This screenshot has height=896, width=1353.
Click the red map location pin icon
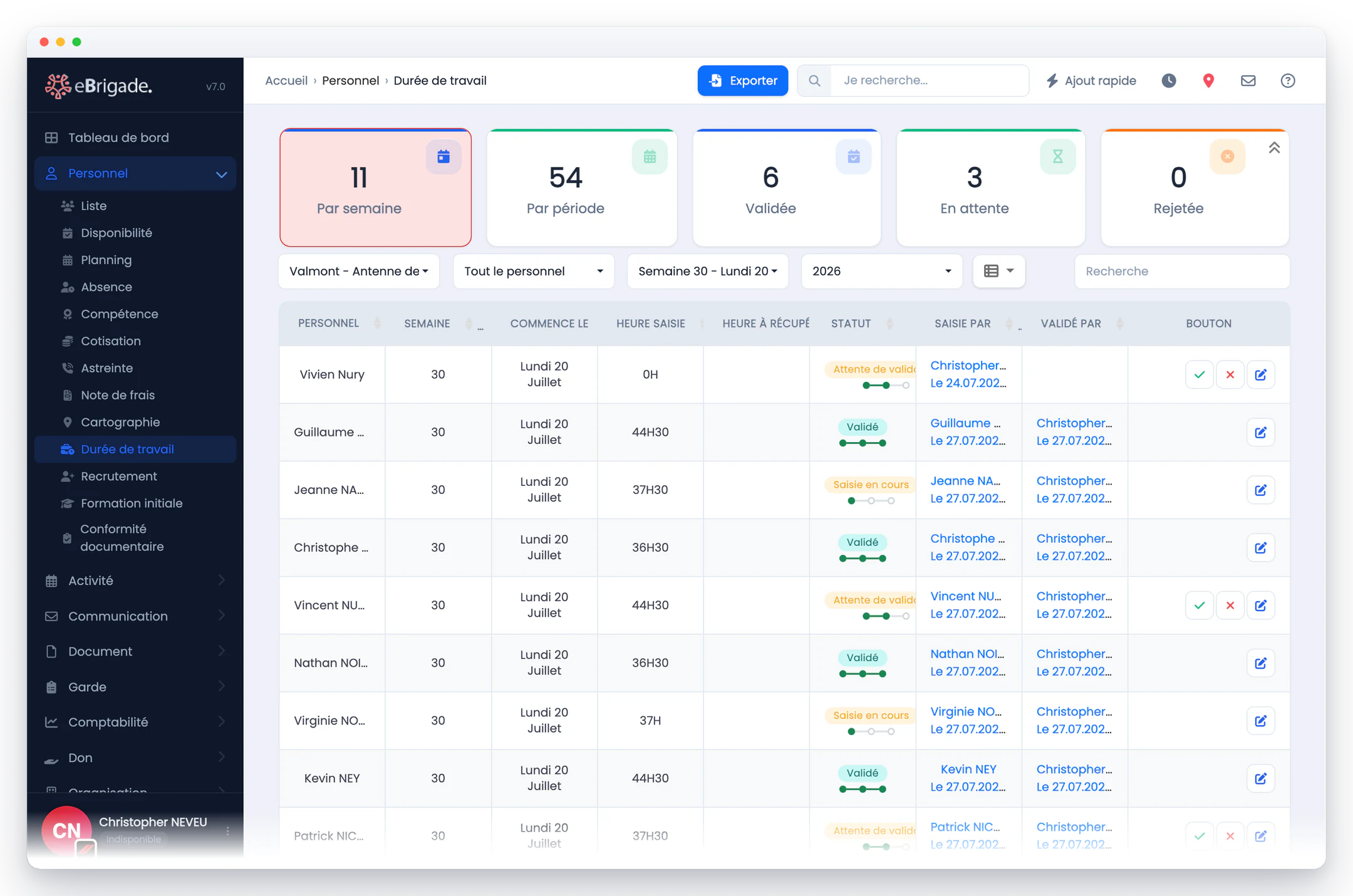point(1208,81)
